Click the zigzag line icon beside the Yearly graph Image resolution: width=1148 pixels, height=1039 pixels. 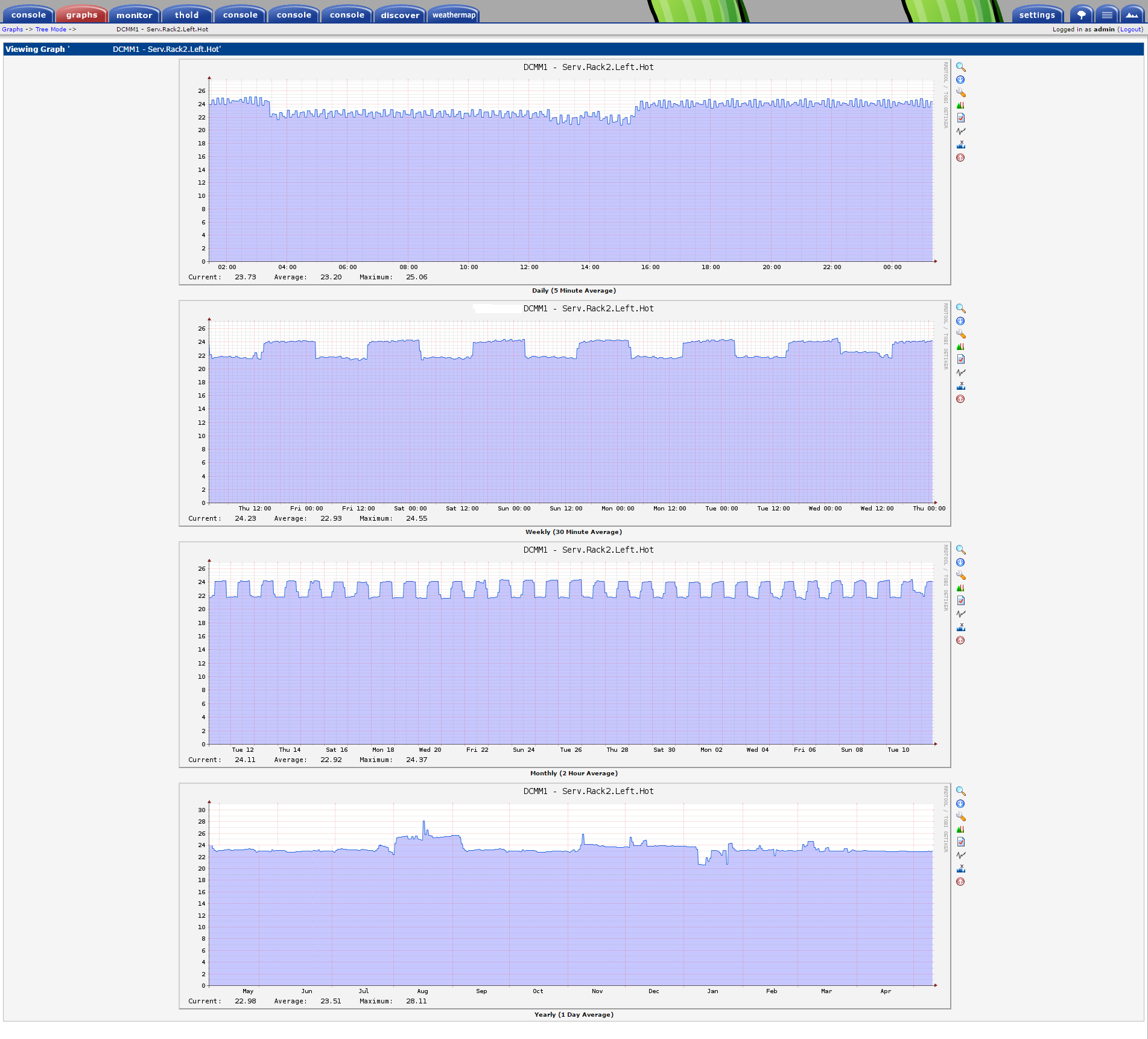click(960, 856)
